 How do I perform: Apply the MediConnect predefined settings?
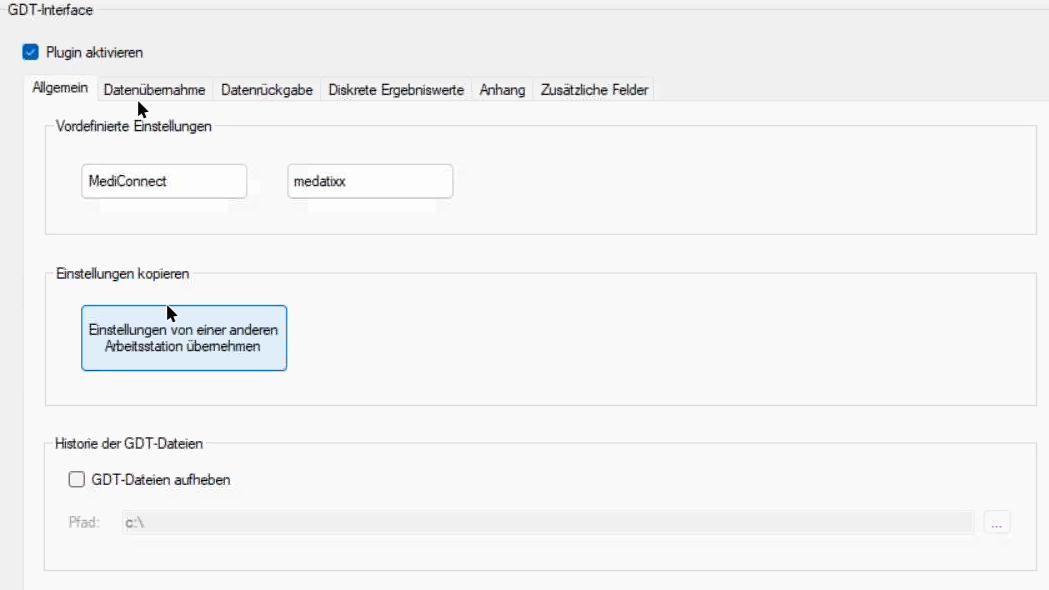coord(164,182)
